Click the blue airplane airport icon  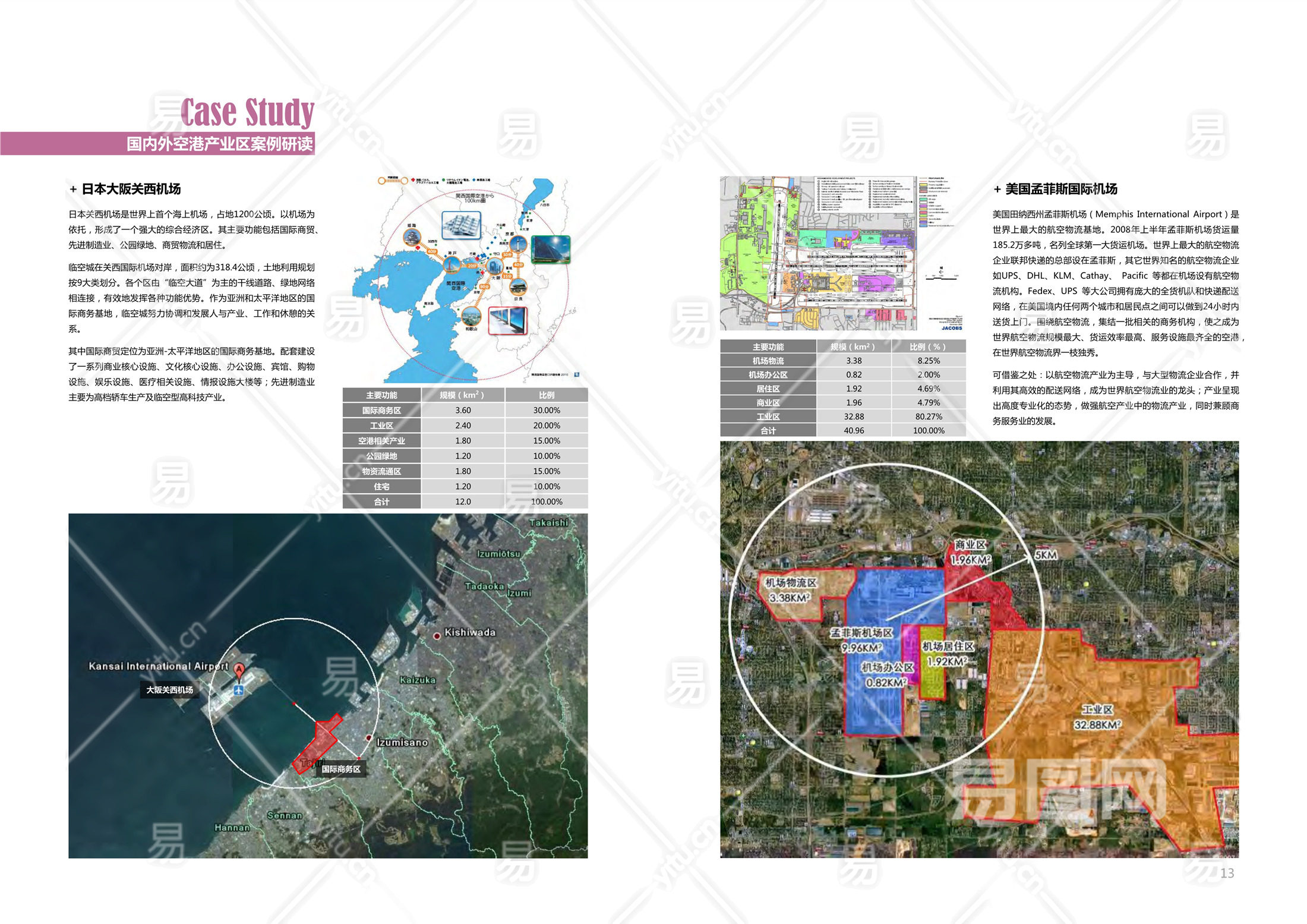pyautogui.click(x=239, y=690)
